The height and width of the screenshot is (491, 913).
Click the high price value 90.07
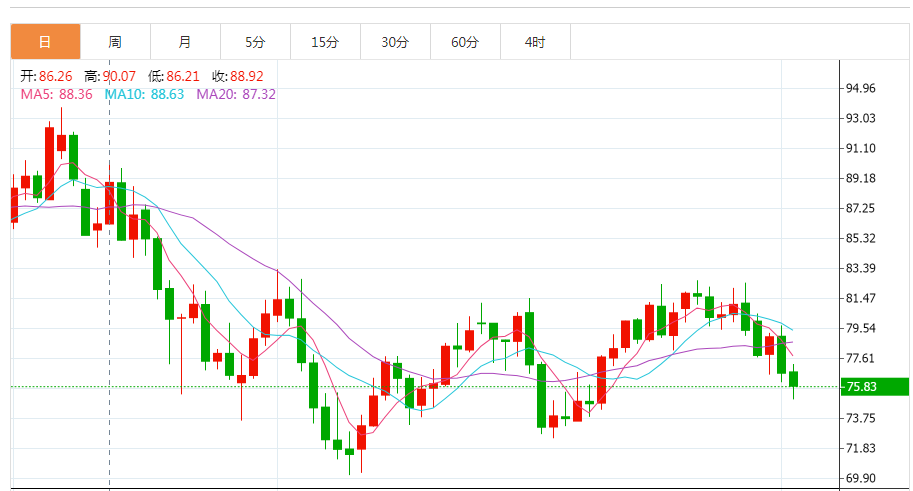[120, 76]
